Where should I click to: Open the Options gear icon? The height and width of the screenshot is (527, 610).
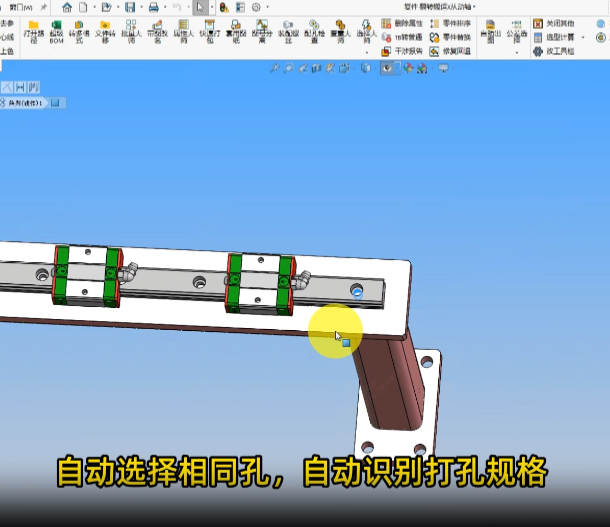[x=256, y=7]
